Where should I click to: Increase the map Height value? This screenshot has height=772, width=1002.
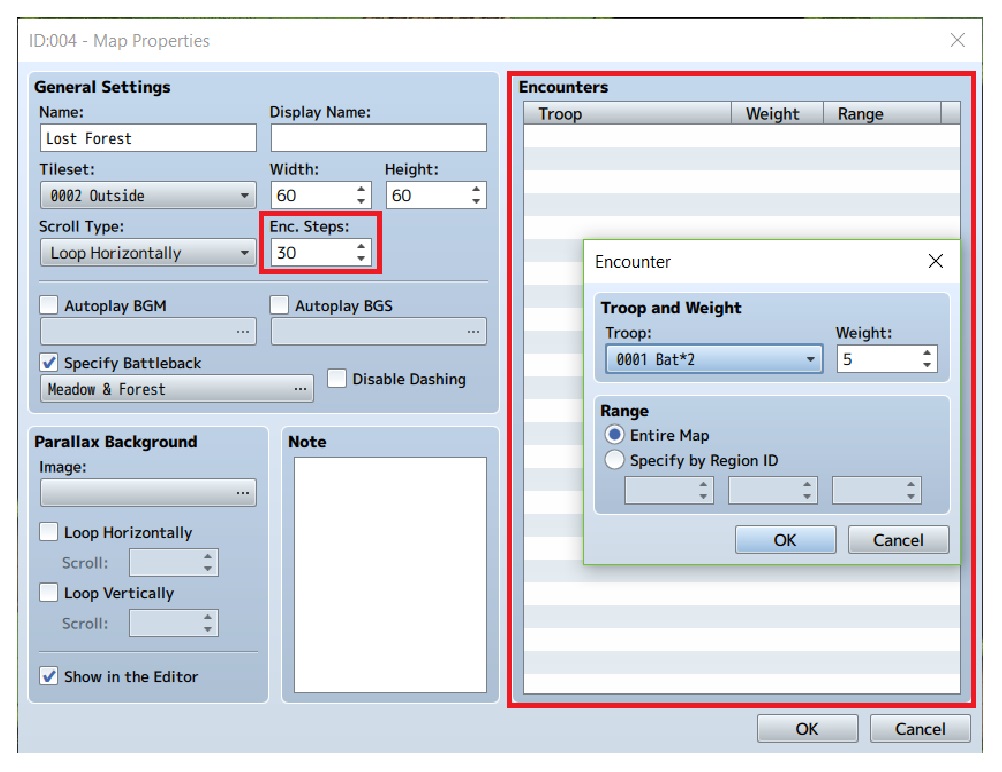476,190
